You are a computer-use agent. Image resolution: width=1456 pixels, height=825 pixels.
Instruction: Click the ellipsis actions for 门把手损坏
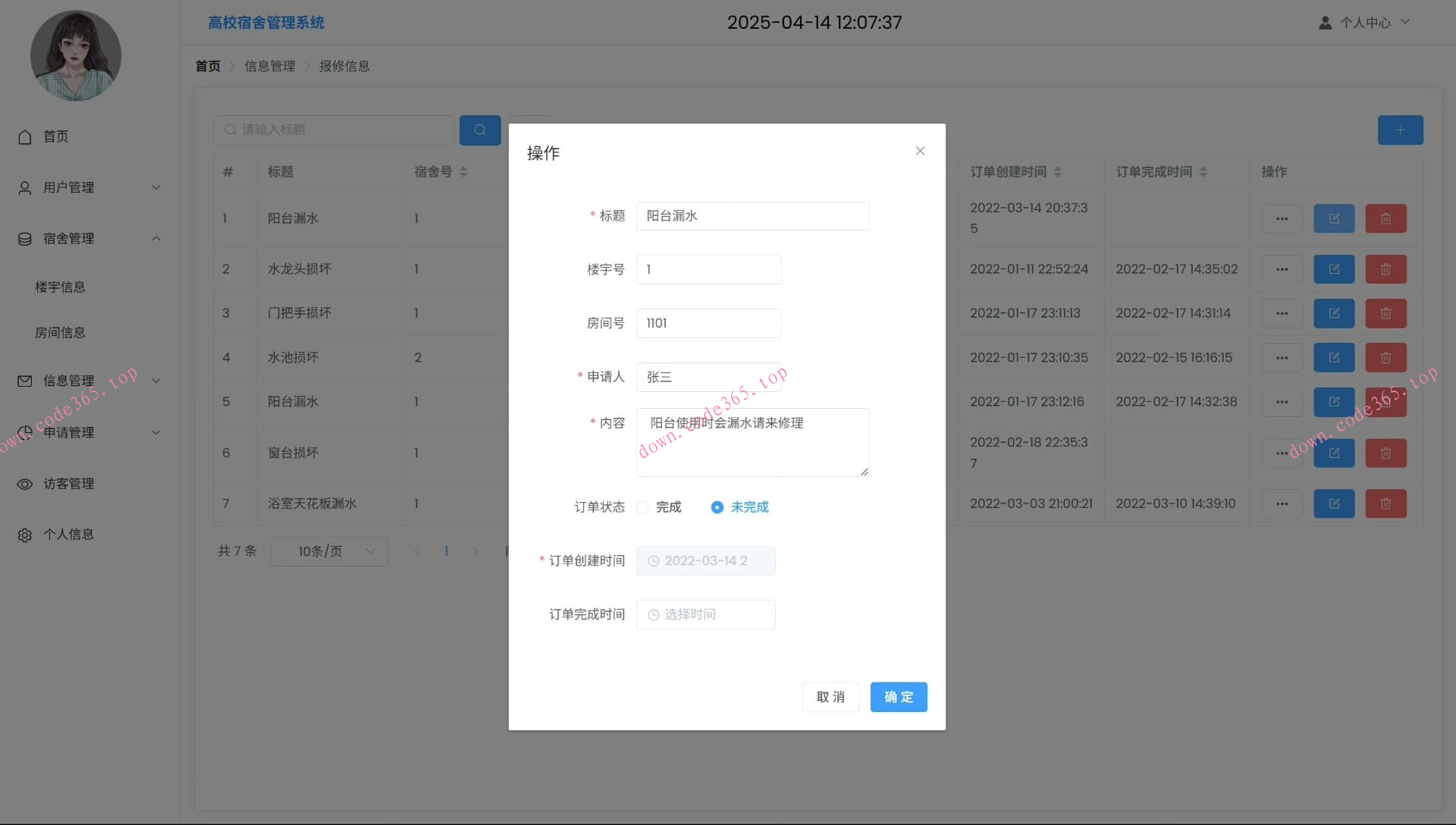[1282, 313]
